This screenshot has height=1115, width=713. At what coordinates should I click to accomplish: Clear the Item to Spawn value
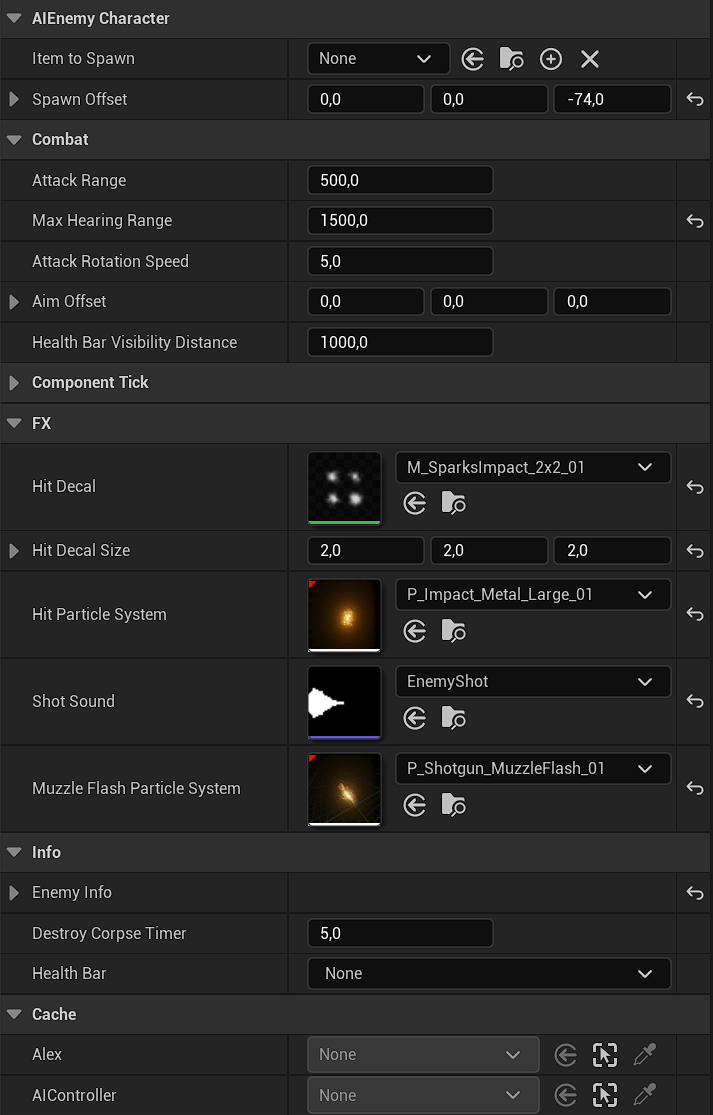(590, 59)
